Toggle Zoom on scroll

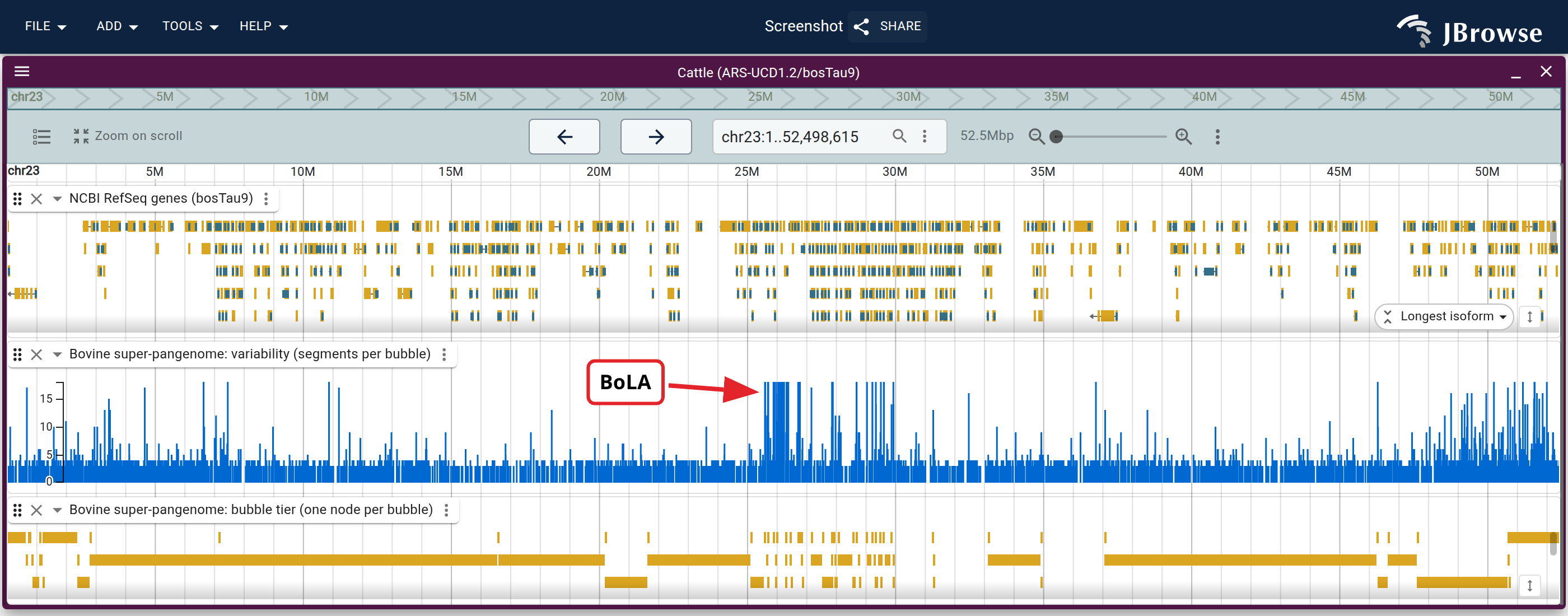pos(127,136)
